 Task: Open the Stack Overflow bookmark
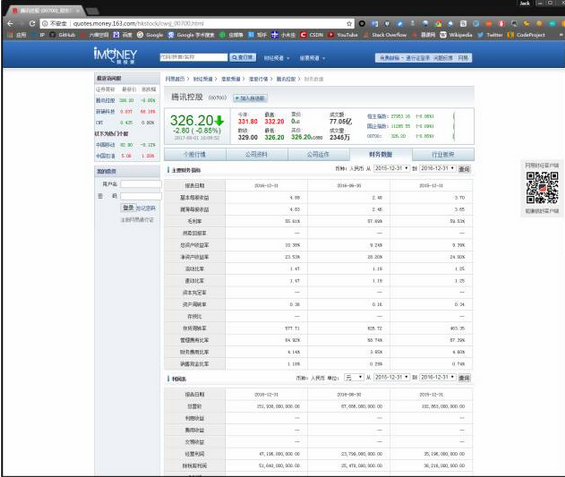[385, 35]
